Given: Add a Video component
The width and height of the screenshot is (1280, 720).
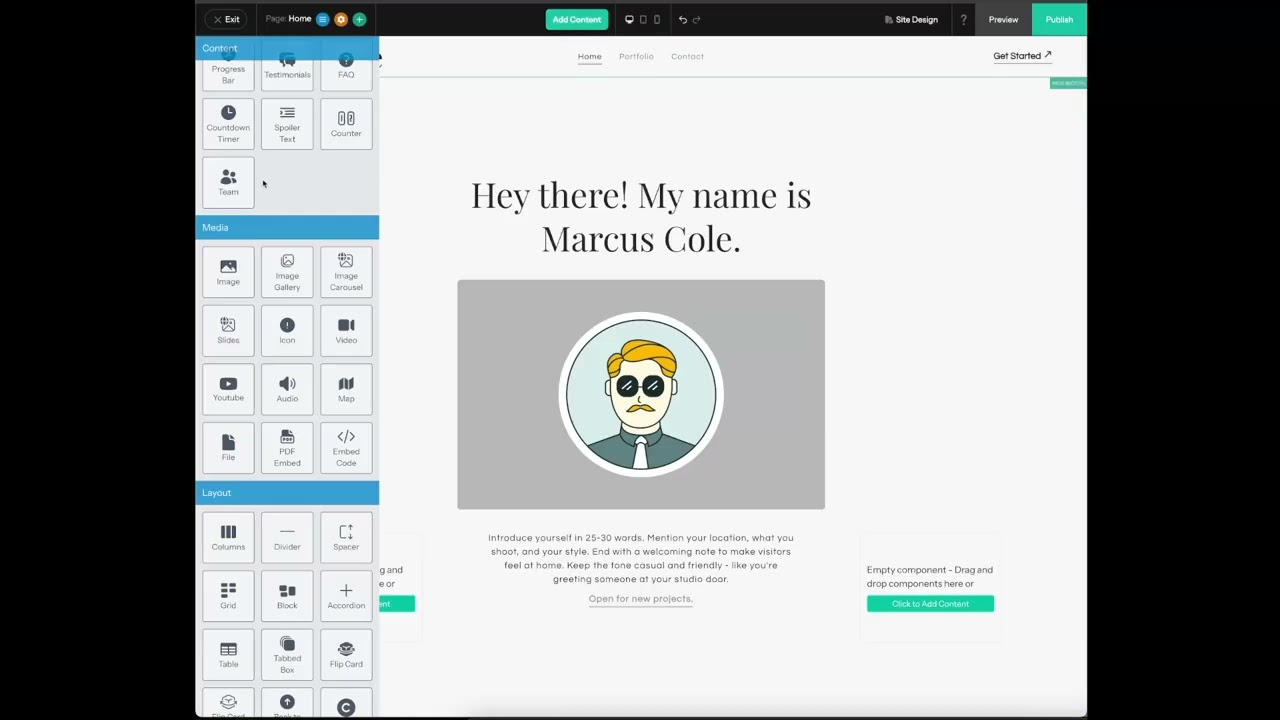Looking at the screenshot, I should tap(346, 331).
